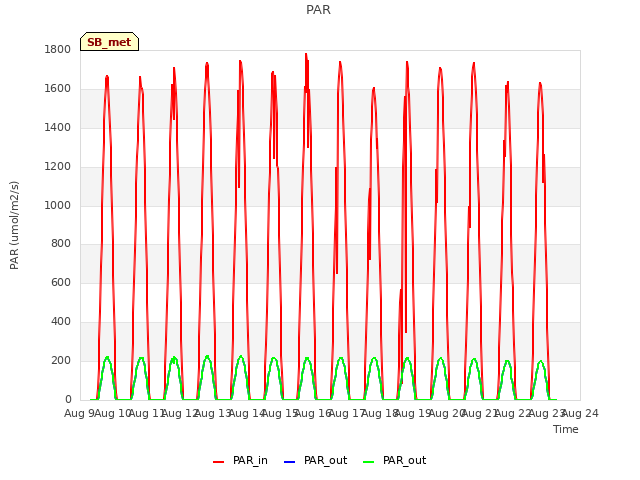Viewport: 640px width, 480px height.
Task: Click the Aug 16 x-axis tick label
Action: click(313, 413)
